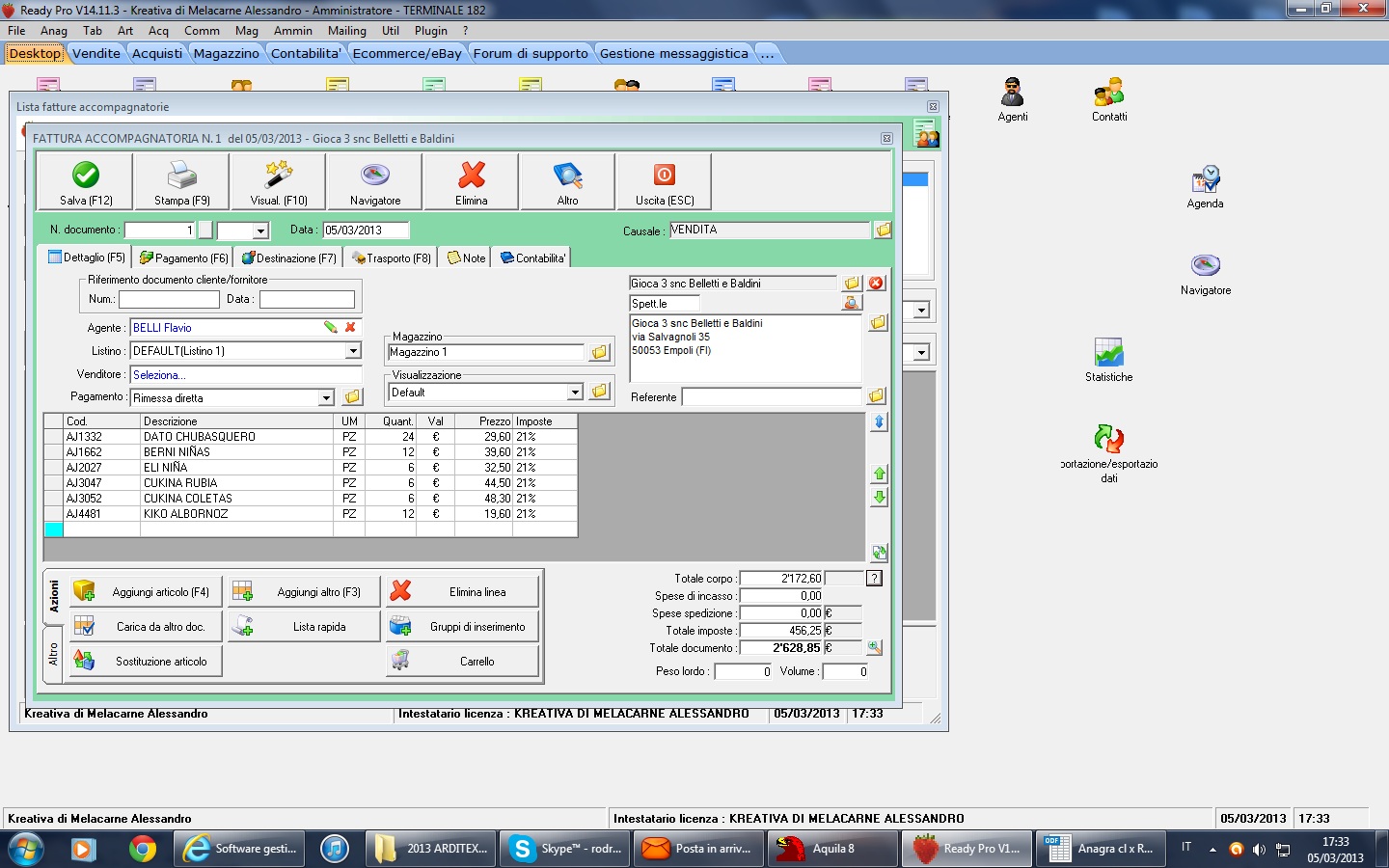Click Elimina linea button

pos(463,592)
